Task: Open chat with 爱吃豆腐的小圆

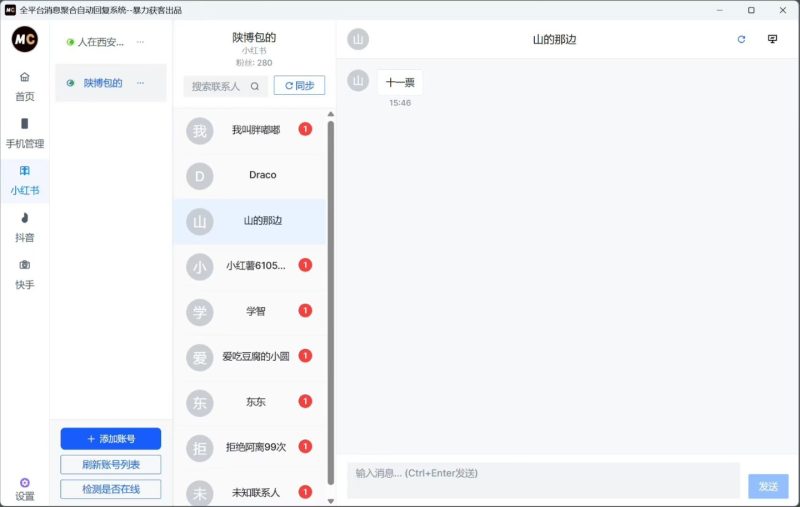Action: pos(250,357)
